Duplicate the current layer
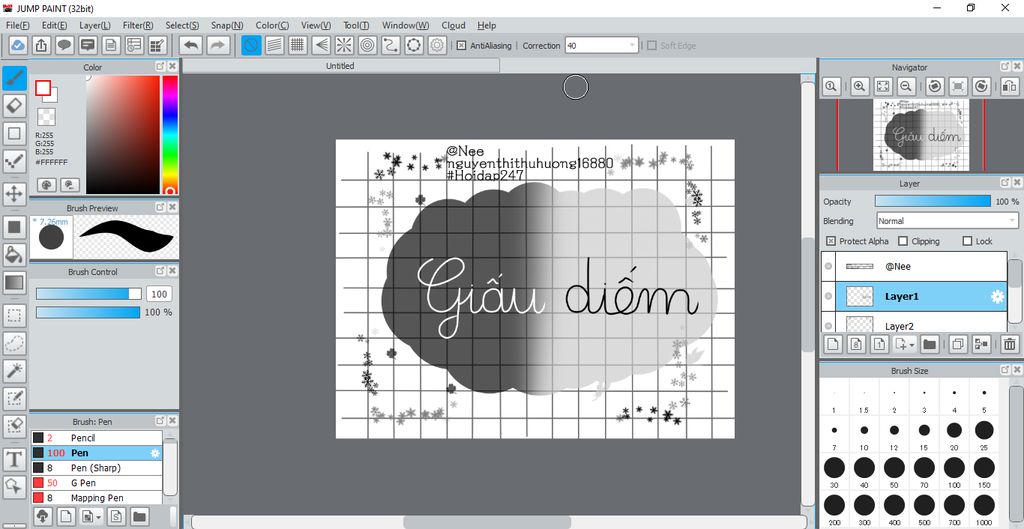 click(x=959, y=344)
